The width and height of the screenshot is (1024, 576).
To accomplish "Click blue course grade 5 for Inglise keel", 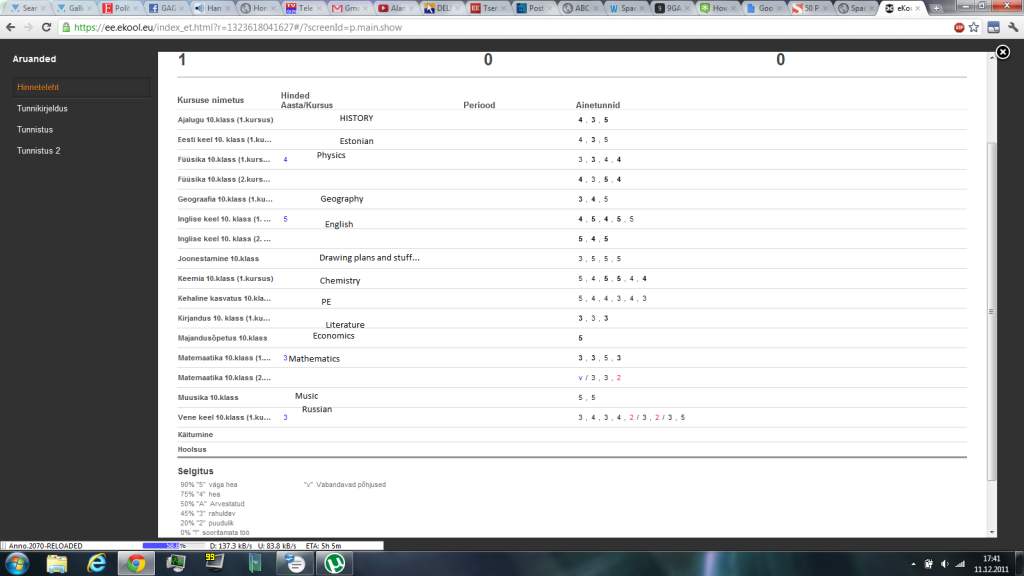I will tap(285, 219).
